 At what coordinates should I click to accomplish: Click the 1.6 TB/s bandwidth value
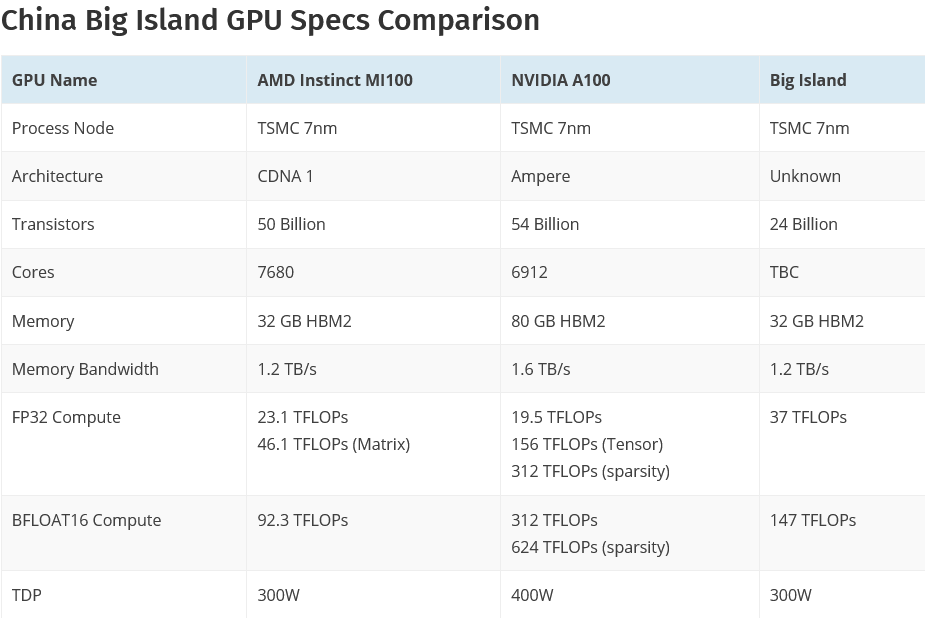(540, 369)
